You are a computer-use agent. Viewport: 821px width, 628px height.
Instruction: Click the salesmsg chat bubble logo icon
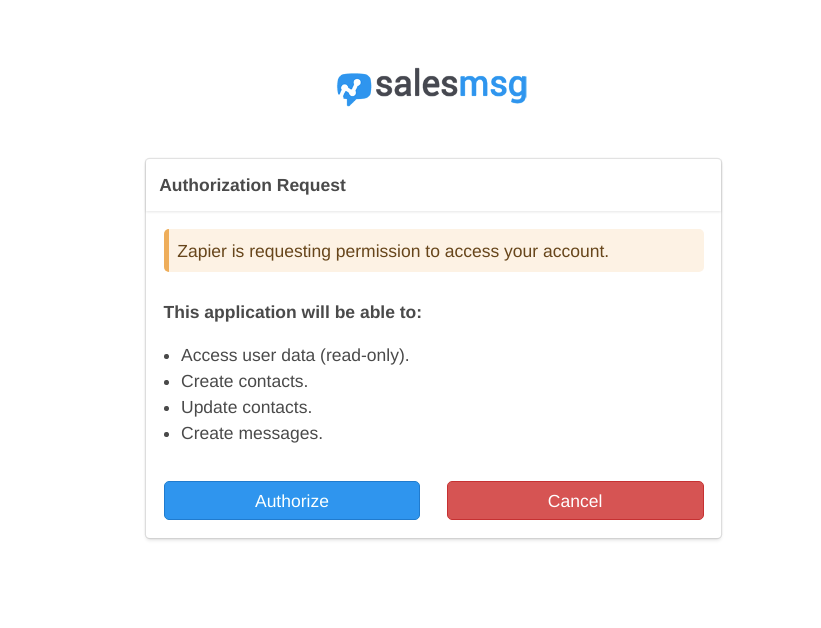(353, 89)
